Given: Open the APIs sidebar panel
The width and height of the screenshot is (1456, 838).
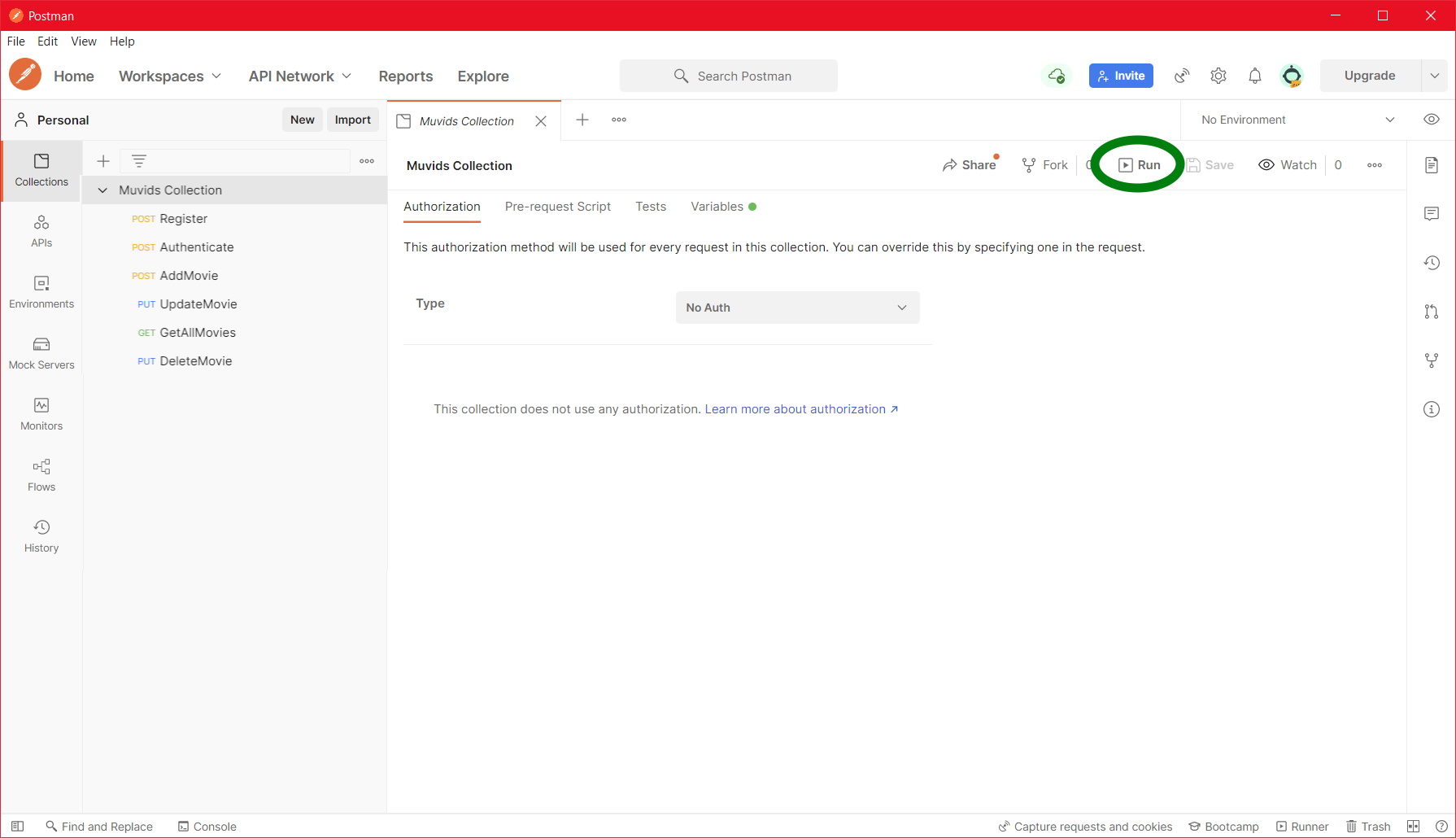Looking at the screenshot, I should (41, 231).
